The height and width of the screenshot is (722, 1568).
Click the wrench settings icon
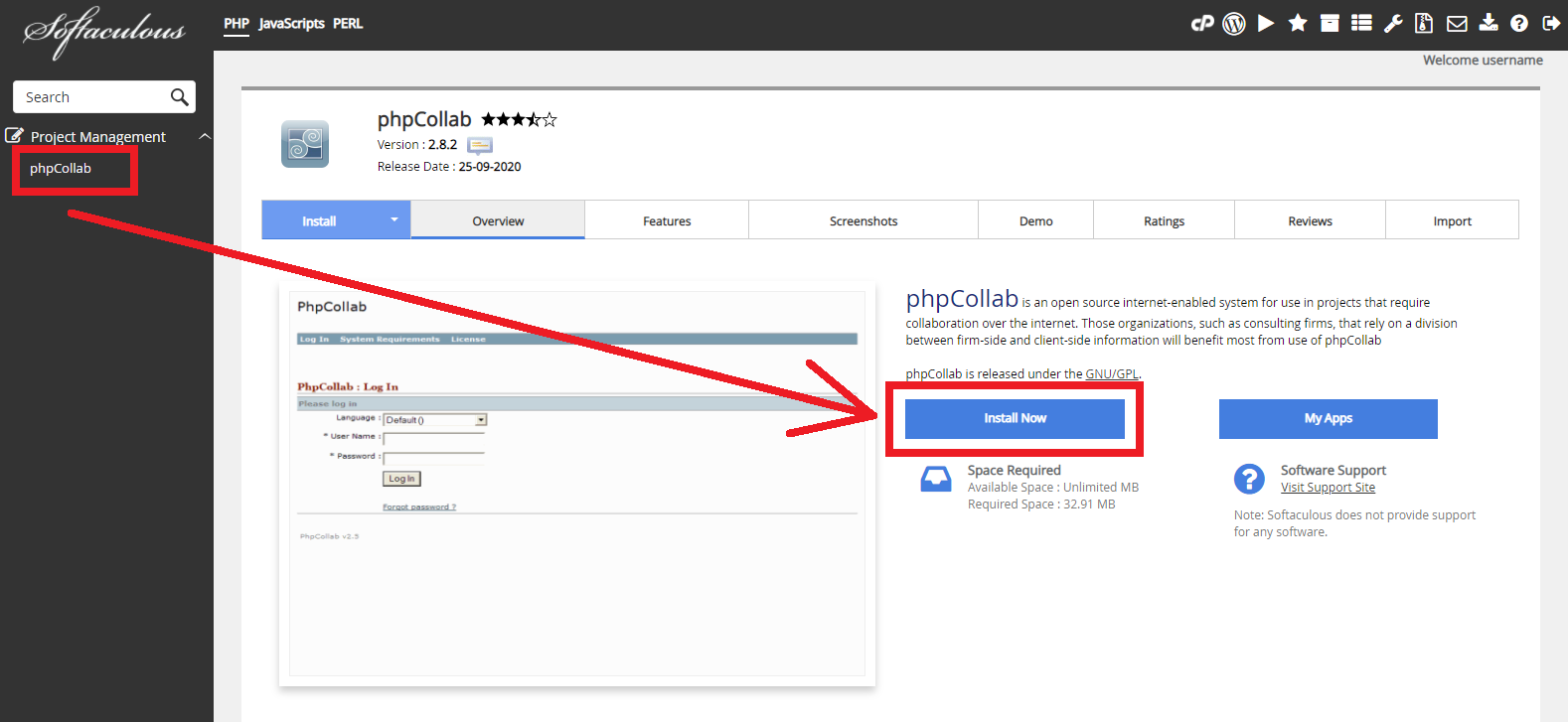(1393, 23)
